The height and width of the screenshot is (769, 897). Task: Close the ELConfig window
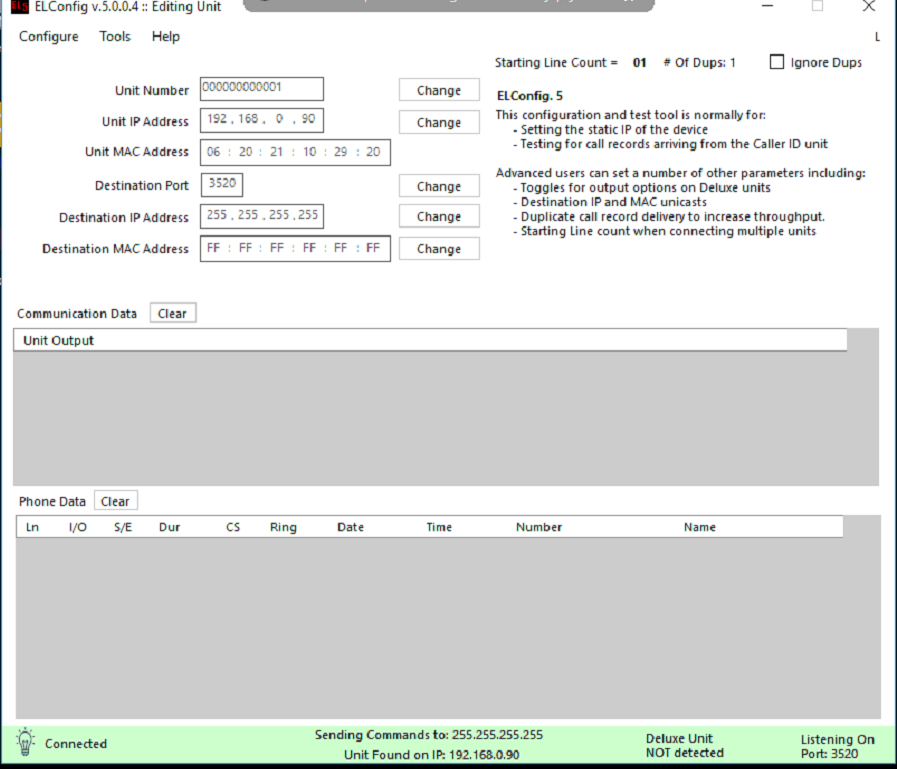[868, 7]
